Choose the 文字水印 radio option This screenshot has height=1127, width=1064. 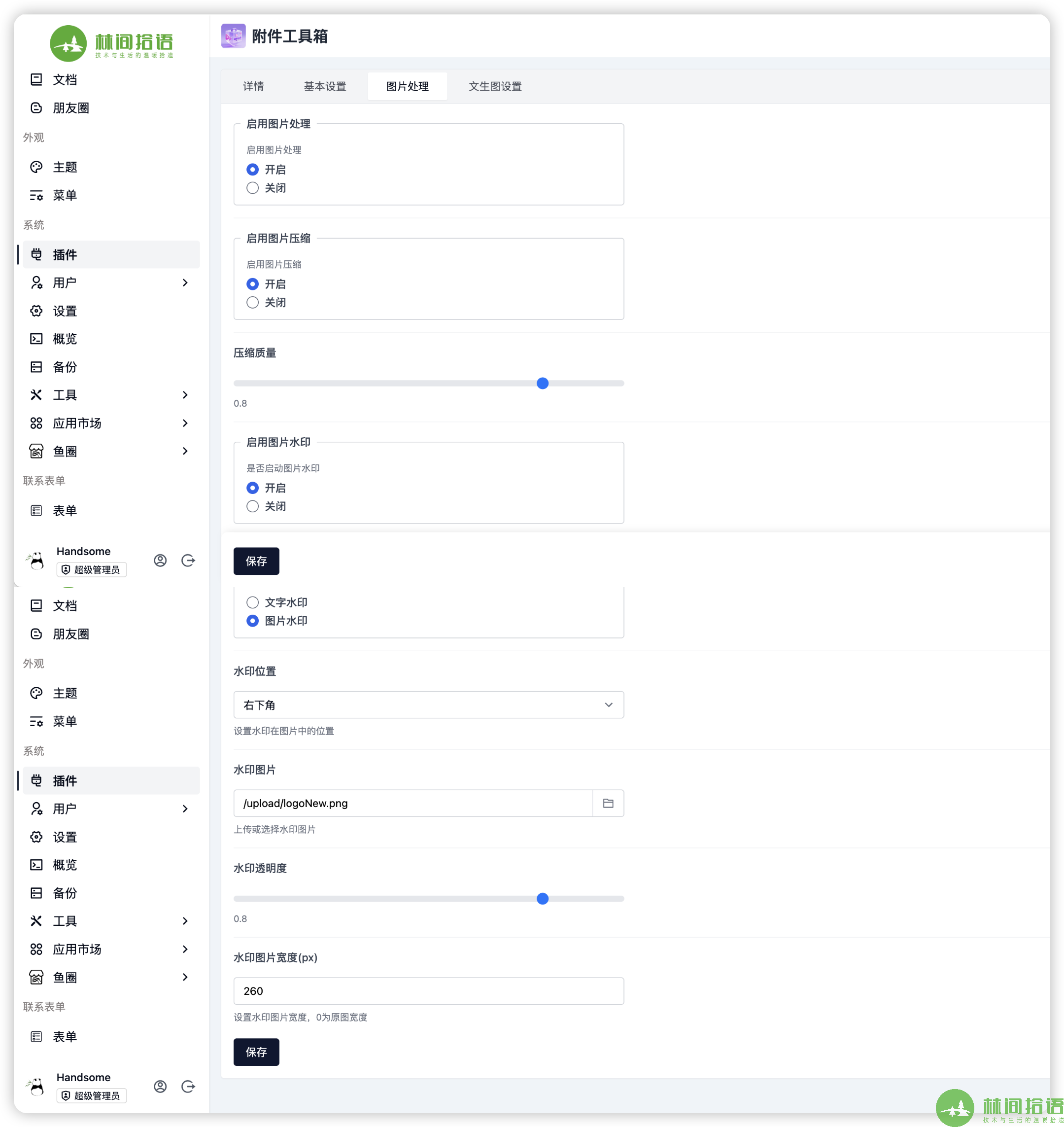[x=252, y=602]
